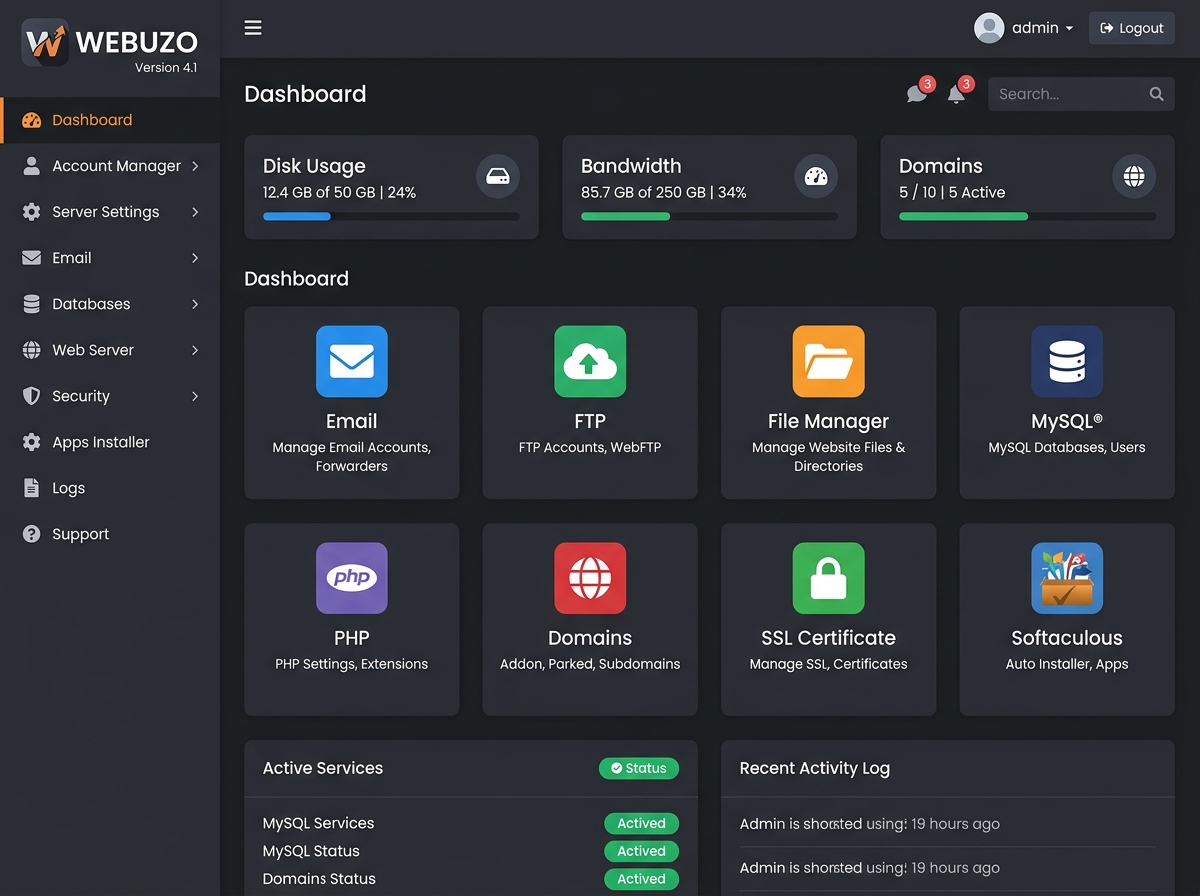Click the Domains globe icon in stats card

pos(1134,177)
